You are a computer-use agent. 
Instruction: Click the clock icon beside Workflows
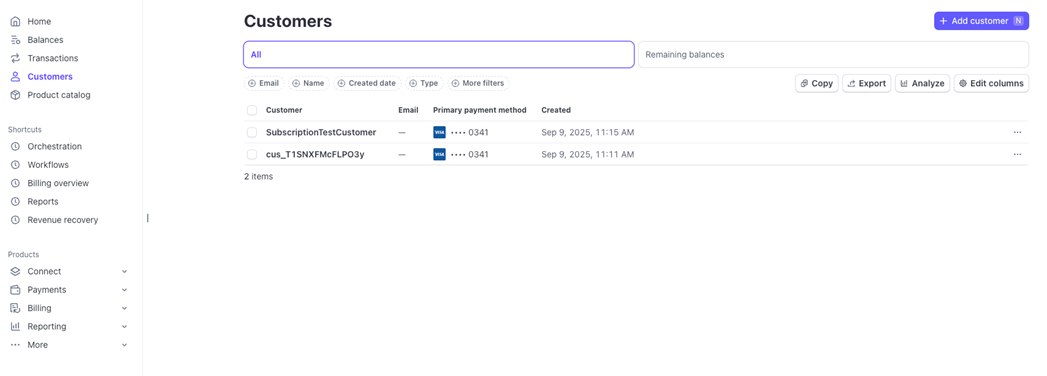coord(15,165)
